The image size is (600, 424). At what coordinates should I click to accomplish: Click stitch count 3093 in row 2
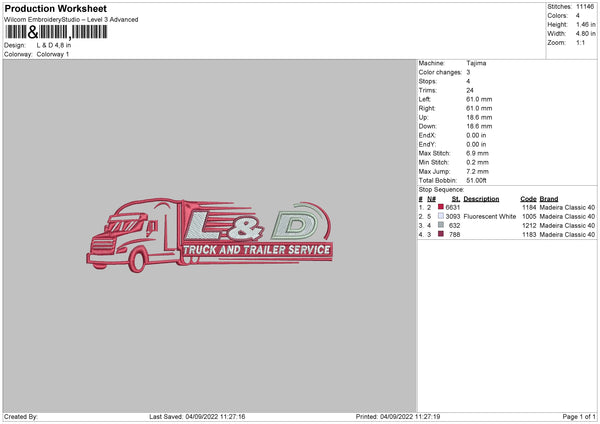pos(453,217)
